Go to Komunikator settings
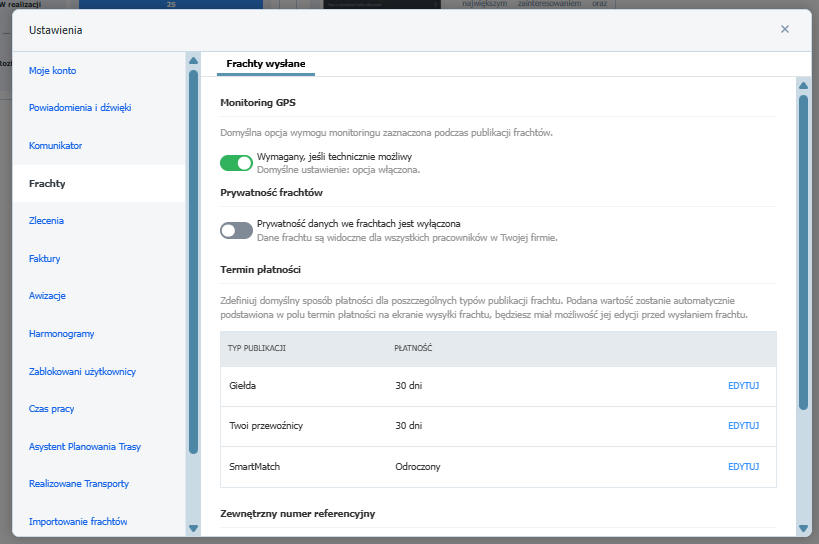Image resolution: width=819 pixels, height=544 pixels. 56,146
